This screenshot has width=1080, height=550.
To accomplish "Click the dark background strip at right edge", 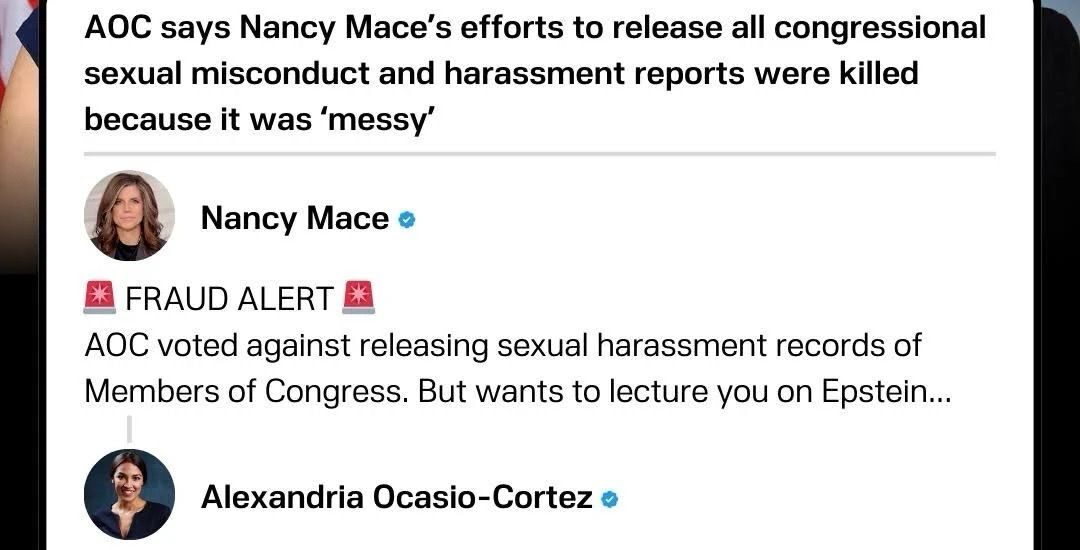I will coord(1059,275).
